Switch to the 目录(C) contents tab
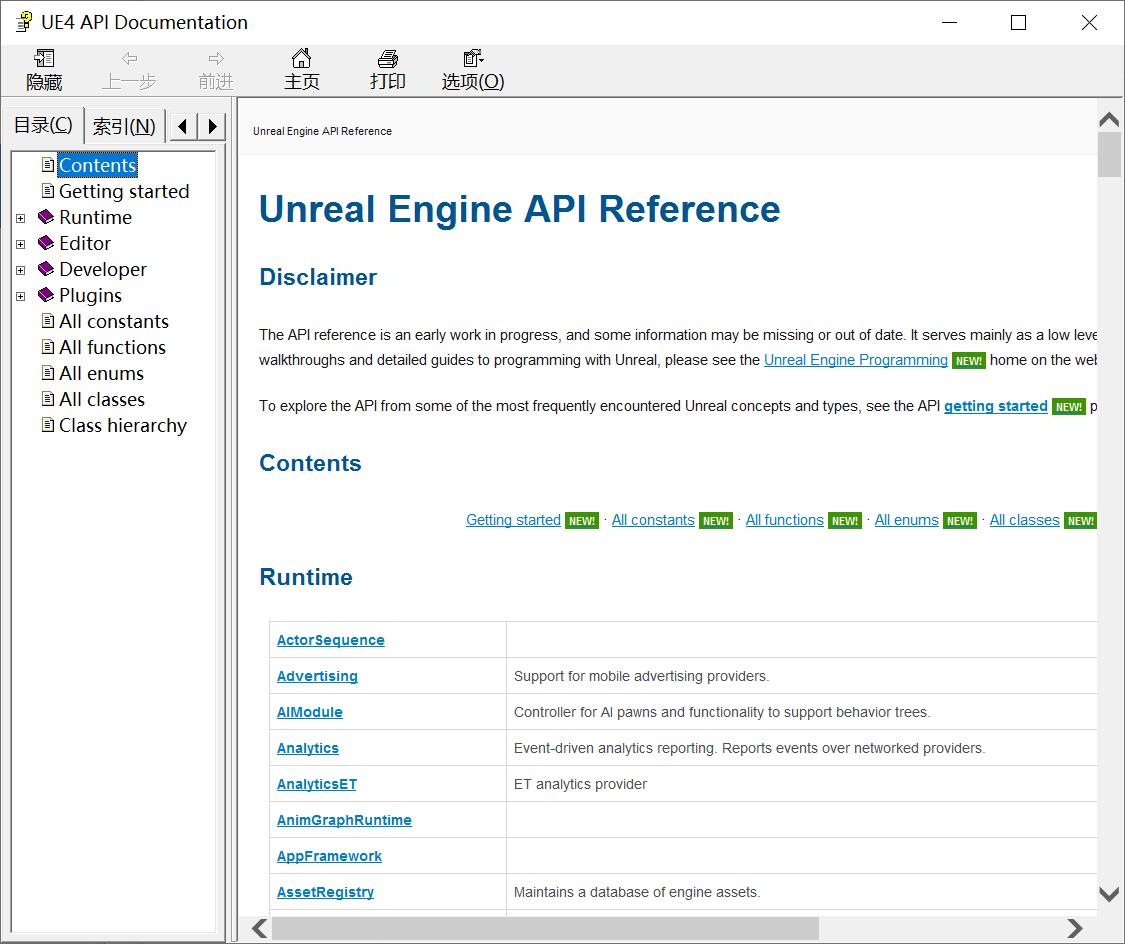Screen dimensions: 1125x944 coord(43,125)
